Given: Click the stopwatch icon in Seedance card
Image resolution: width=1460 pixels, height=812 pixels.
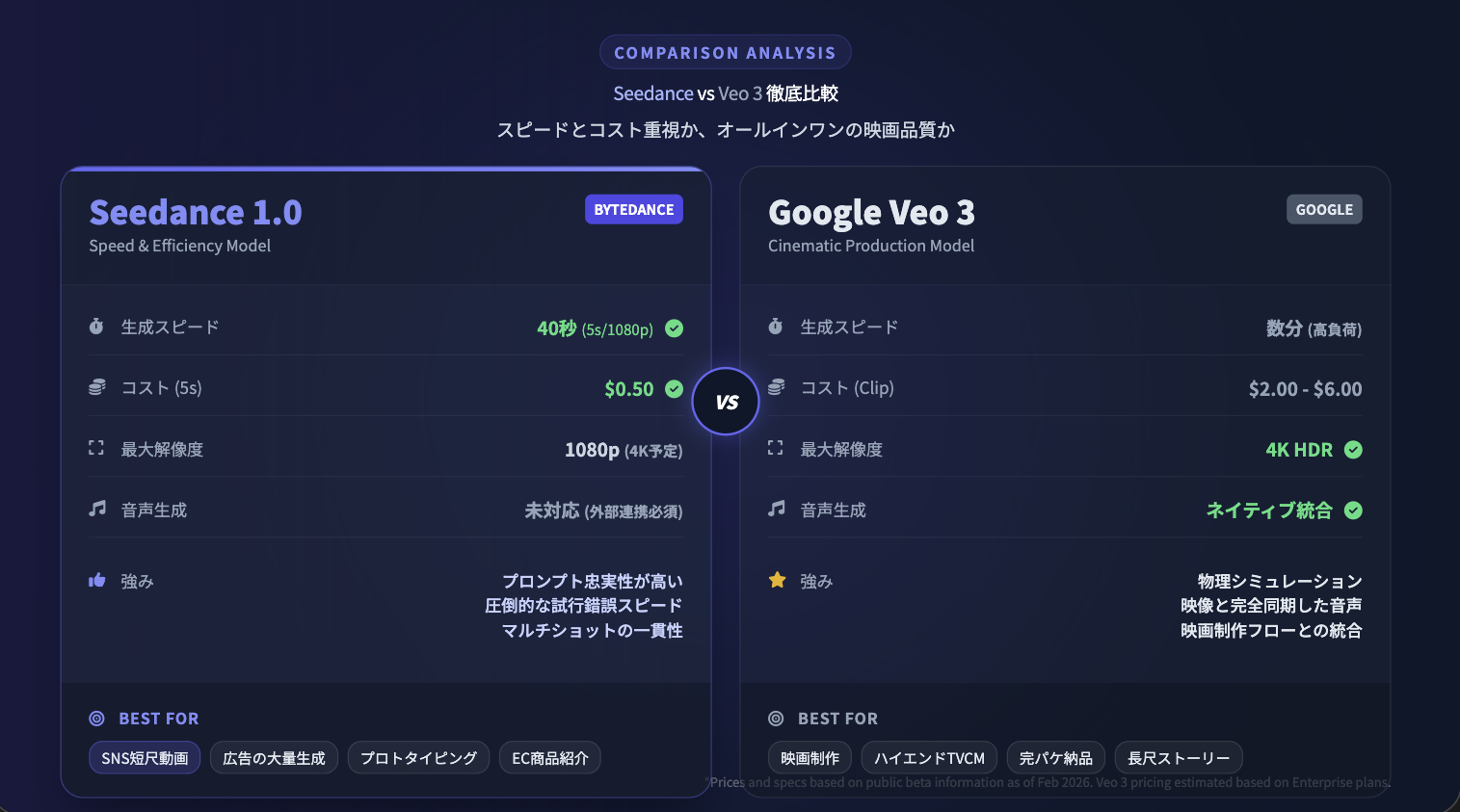Looking at the screenshot, I should (96, 327).
